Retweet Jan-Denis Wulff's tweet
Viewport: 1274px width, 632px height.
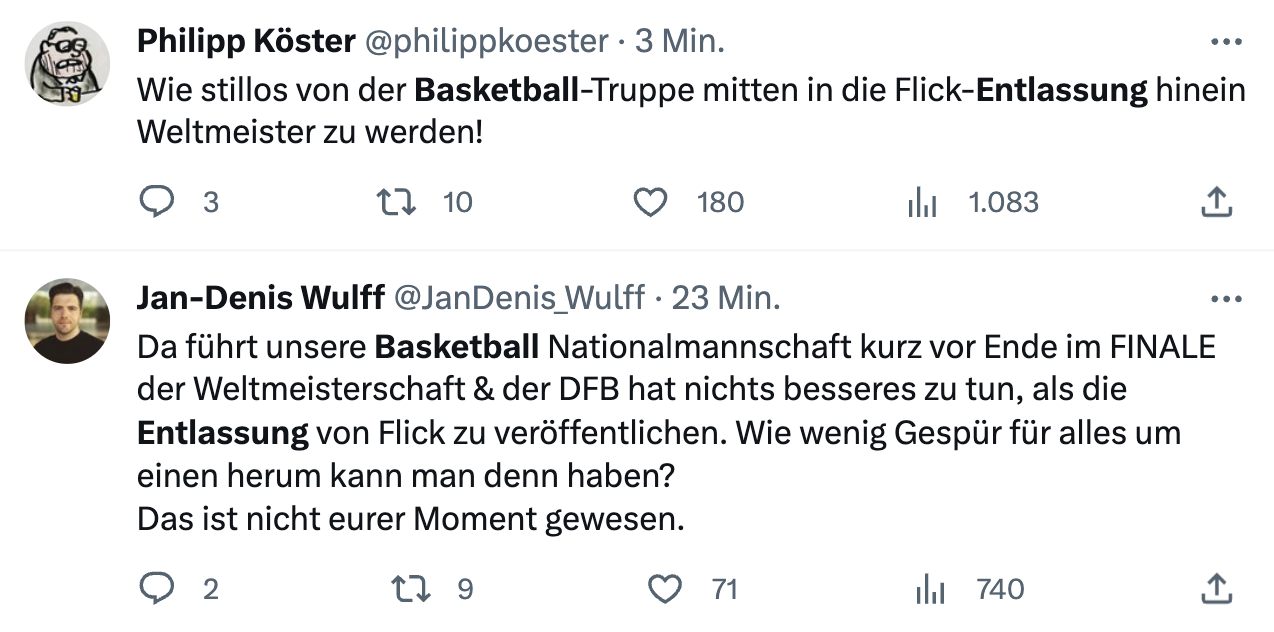tap(411, 589)
